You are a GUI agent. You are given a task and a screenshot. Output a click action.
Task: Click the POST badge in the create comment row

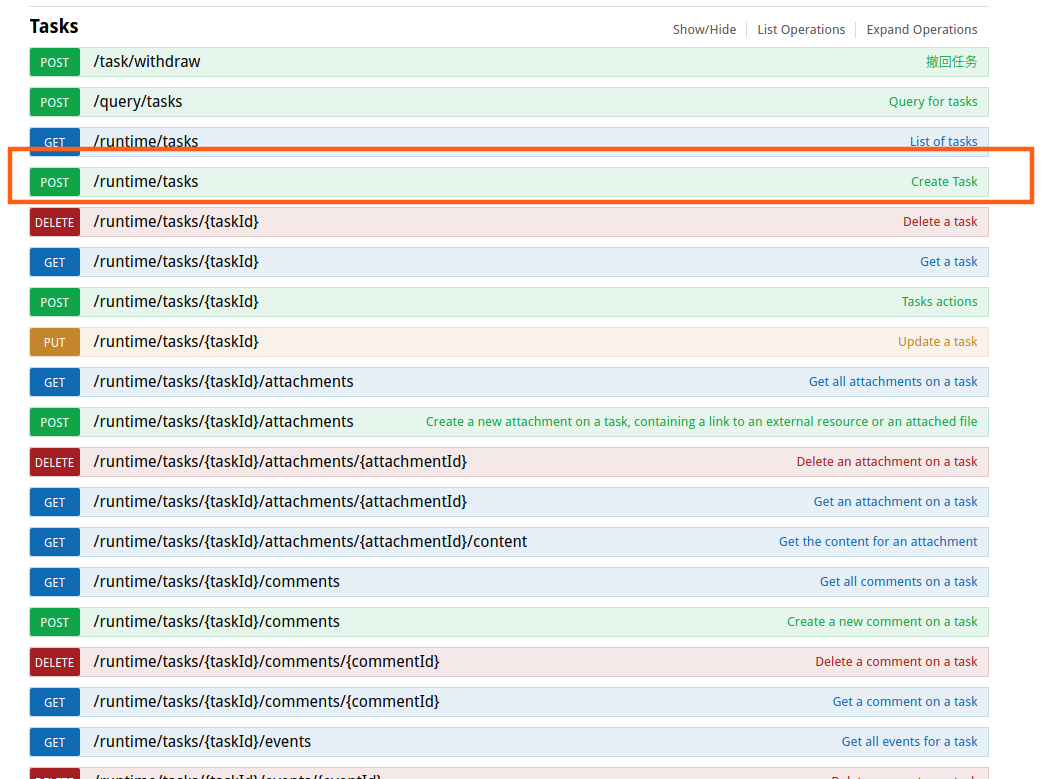coord(54,622)
